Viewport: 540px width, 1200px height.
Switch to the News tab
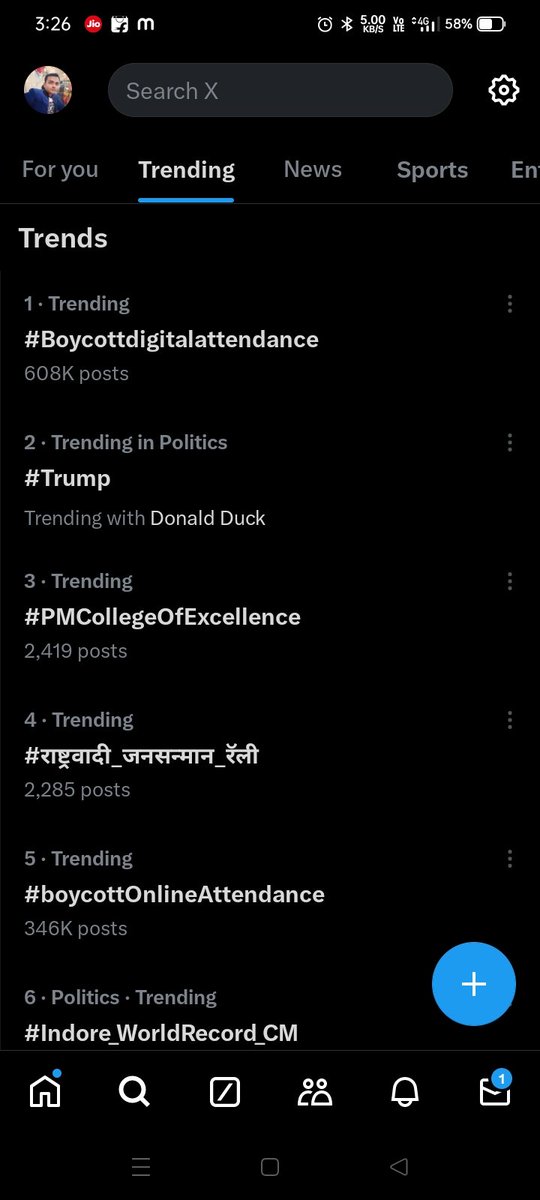point(313,170)
